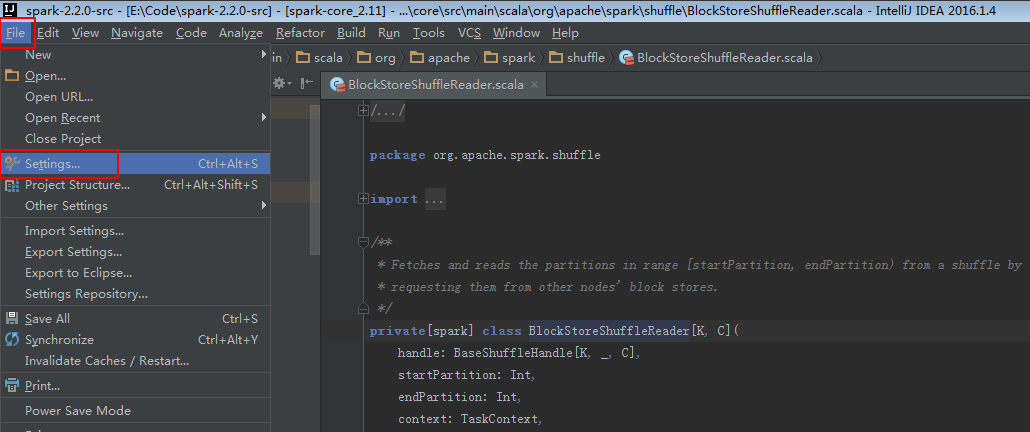
Task: Open the Help menu
Action: 566,33
